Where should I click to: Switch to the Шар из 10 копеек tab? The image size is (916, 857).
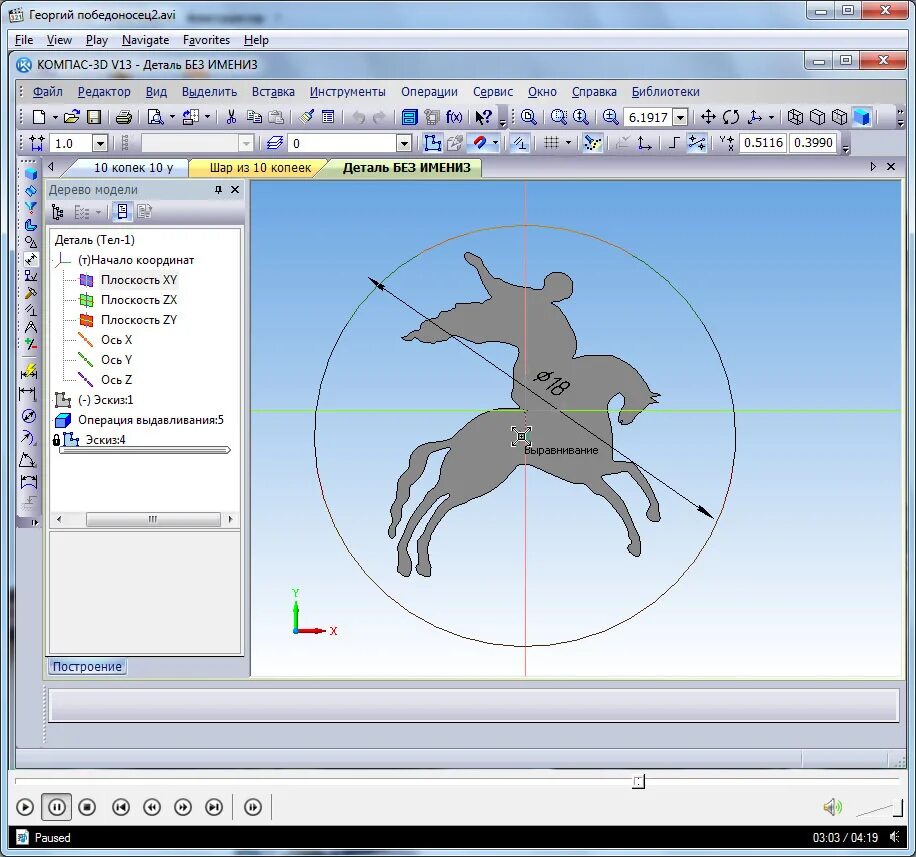pyautogui.click(x=260, y=168)
